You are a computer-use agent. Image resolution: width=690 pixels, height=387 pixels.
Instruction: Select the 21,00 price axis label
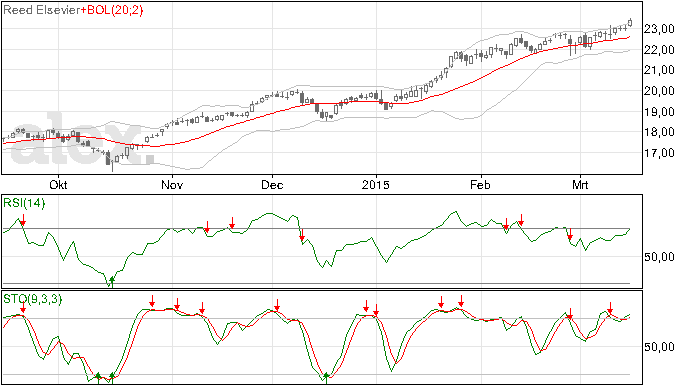[x=659, y=70]
